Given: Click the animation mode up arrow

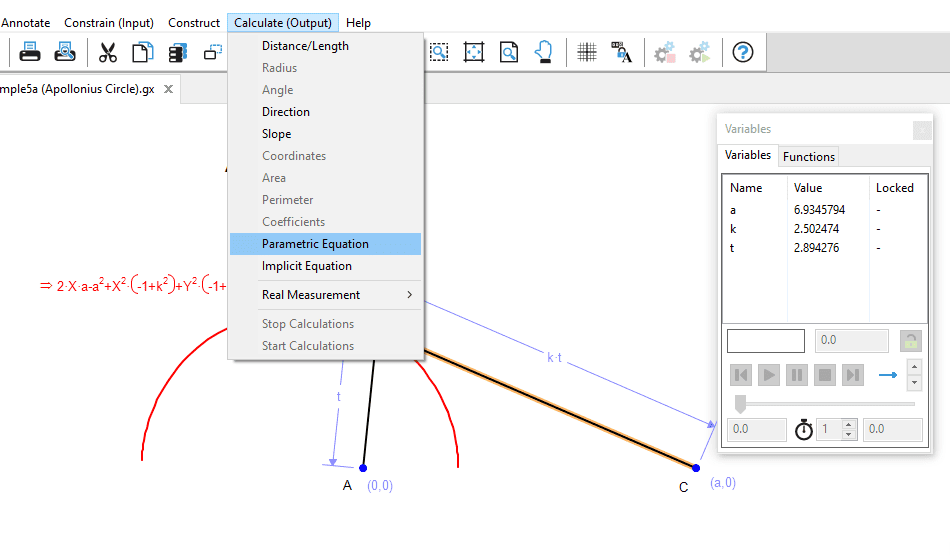Looking at the screenshot, I should [x=914, y=367].
